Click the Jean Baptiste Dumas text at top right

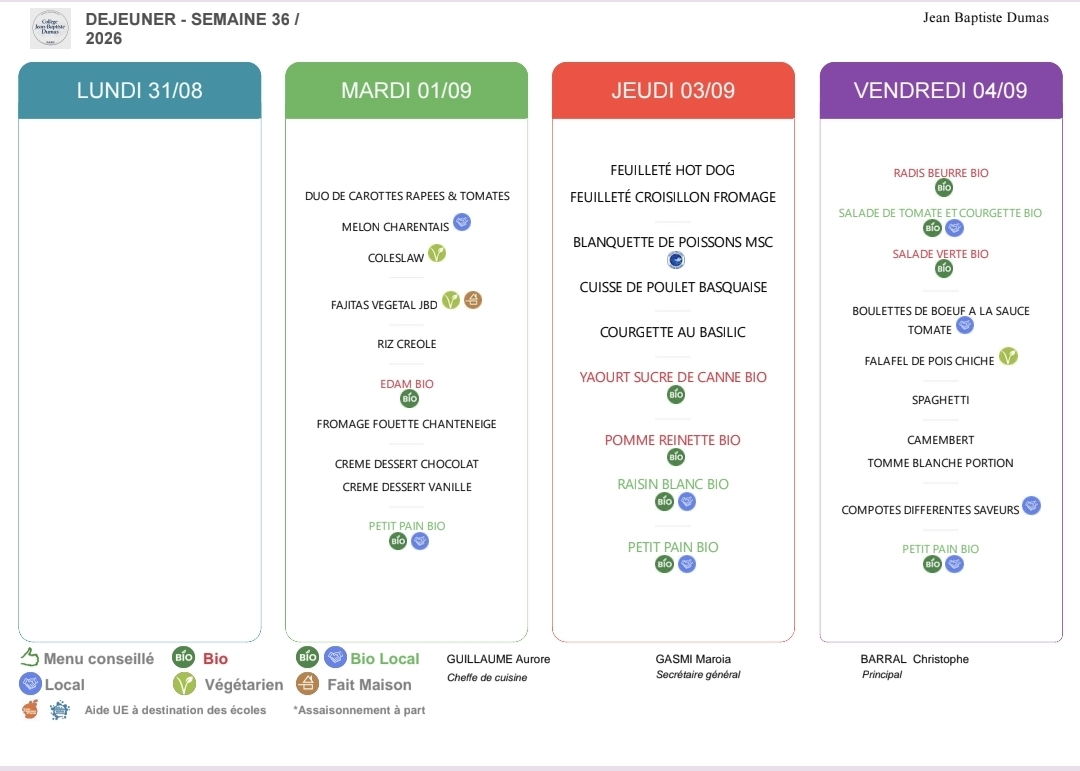(986, 18)
